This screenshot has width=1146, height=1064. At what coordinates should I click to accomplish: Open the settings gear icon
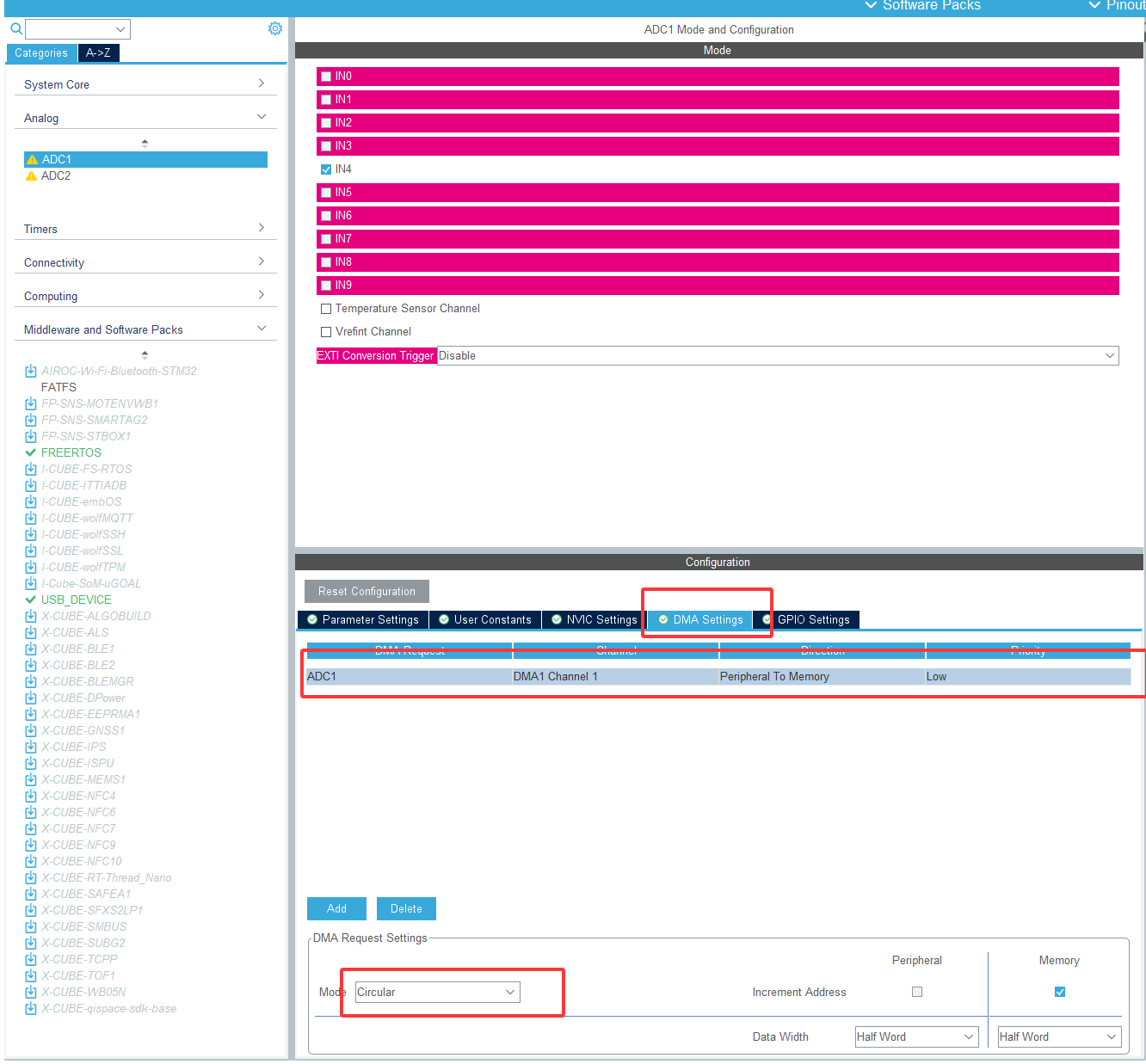[275, 28]
